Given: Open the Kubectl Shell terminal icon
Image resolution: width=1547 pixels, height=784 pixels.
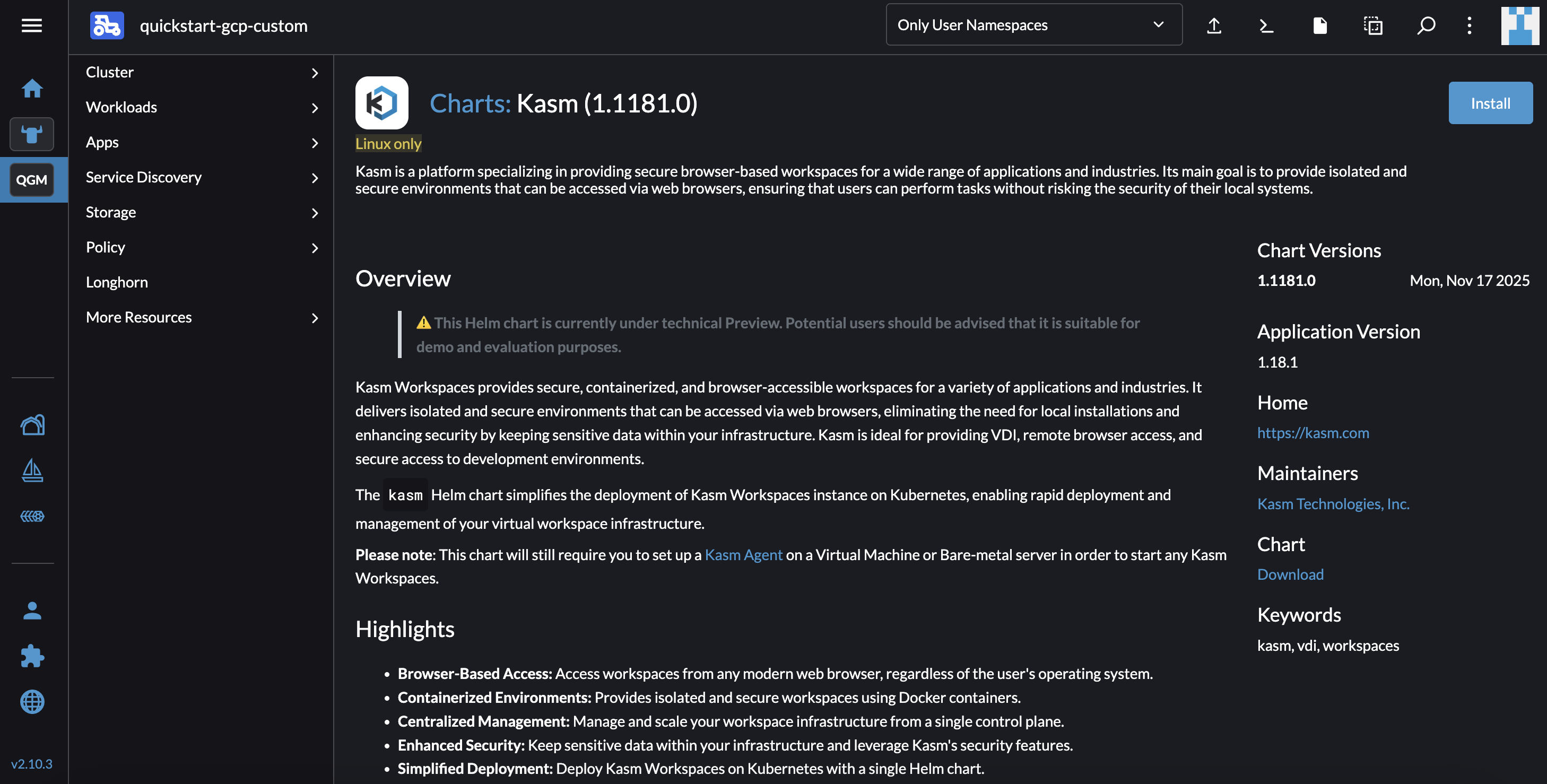Looking at the screenshot, I should [1266, 25].
